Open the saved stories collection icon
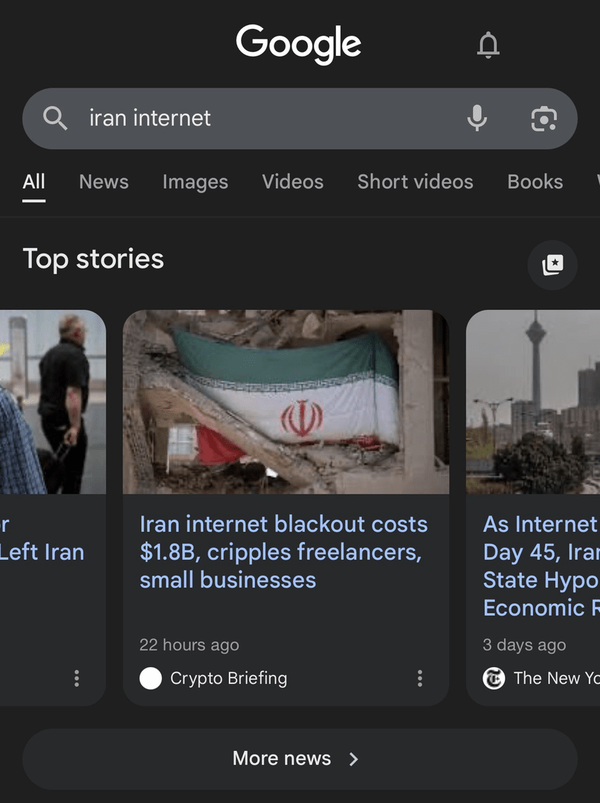This screenshot has width=600, height=803. pos(552,265)
